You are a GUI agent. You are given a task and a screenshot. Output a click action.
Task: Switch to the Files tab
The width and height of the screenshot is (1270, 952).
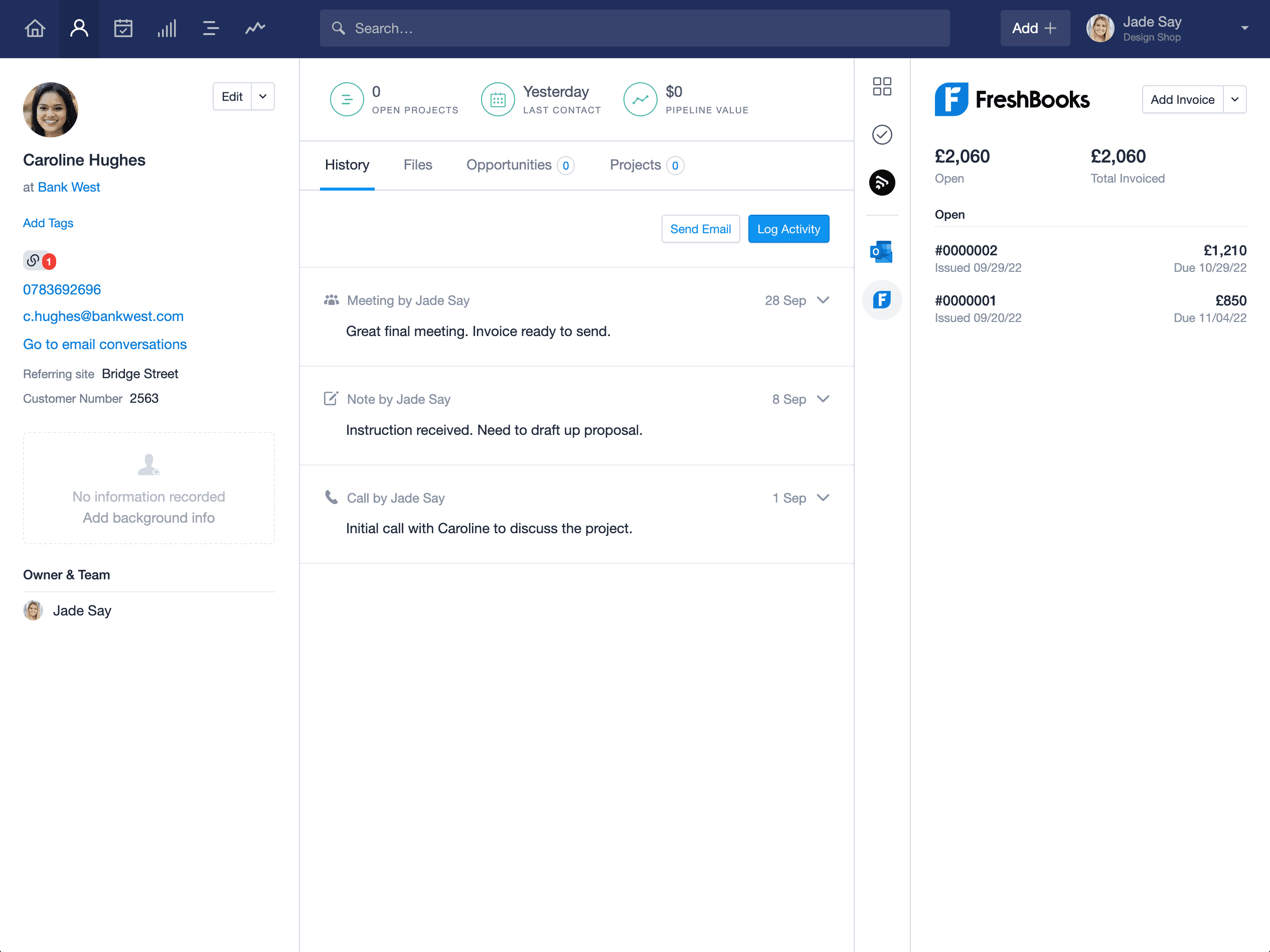[x=417, y=164]
